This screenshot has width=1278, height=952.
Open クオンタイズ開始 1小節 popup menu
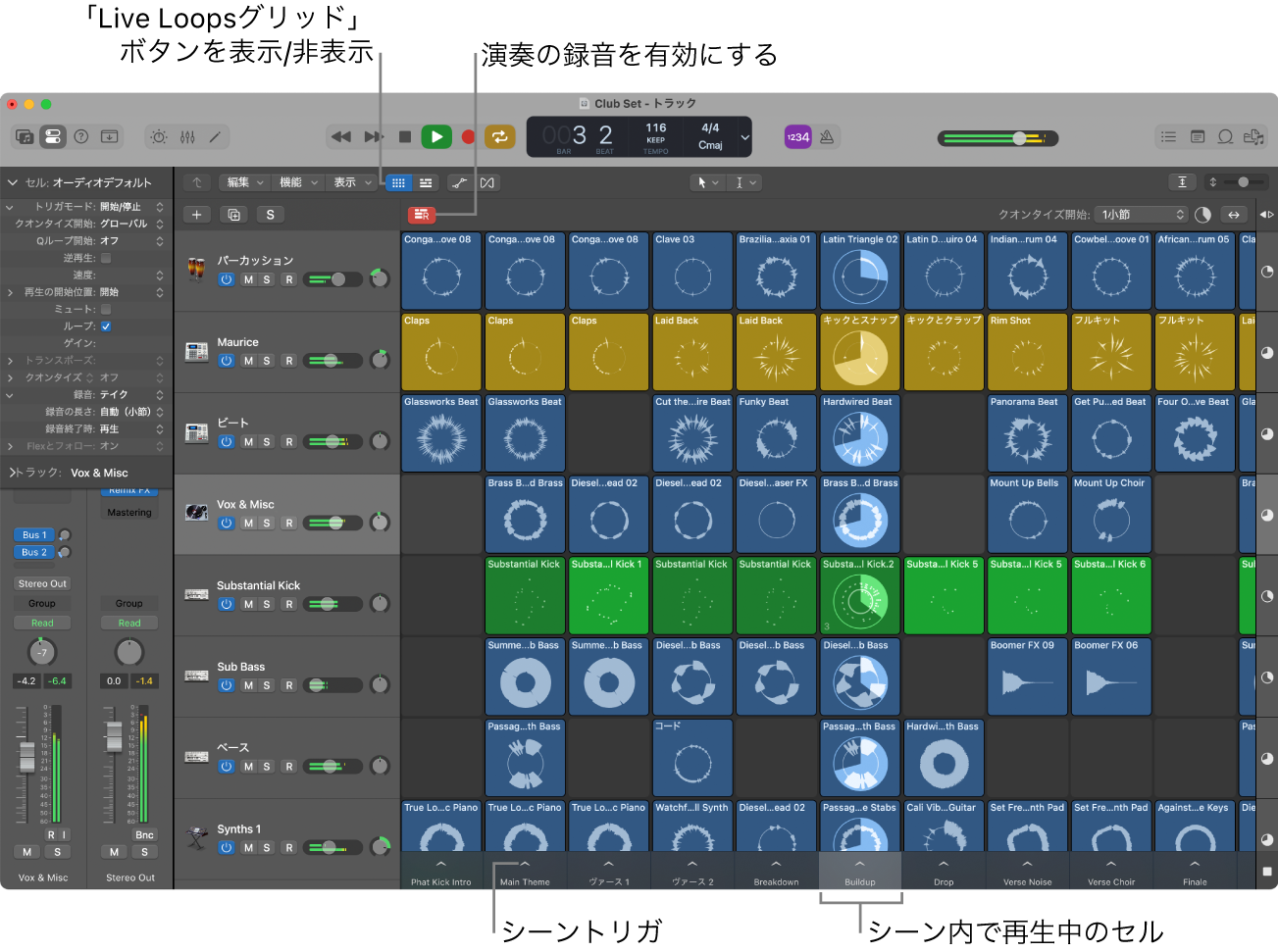[x=1143, y=215]
